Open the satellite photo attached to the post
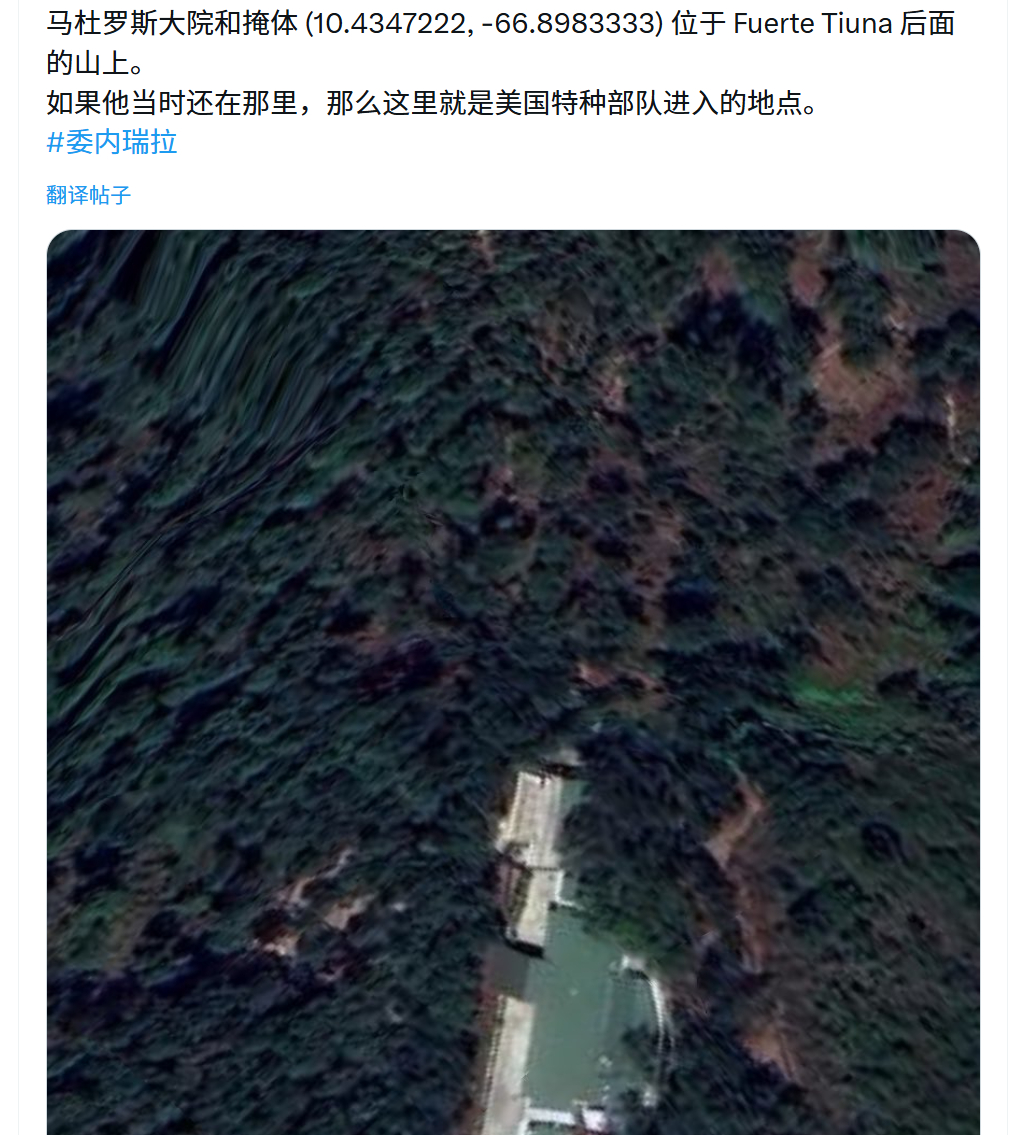Image resolution: width=1016 pixels, height=1135 pixels. (513, 682)
